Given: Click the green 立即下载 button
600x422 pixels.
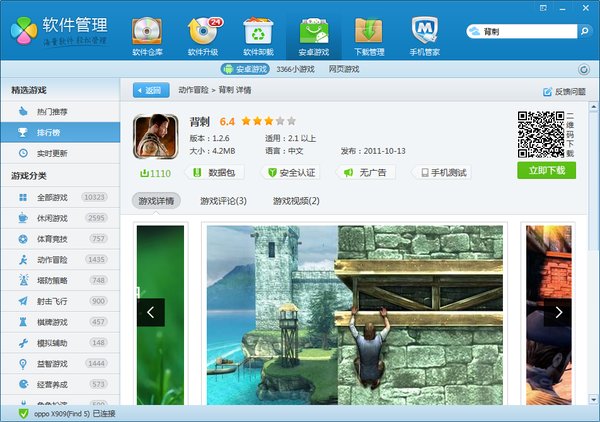Looking at the screenshot, I should [546, 170].
